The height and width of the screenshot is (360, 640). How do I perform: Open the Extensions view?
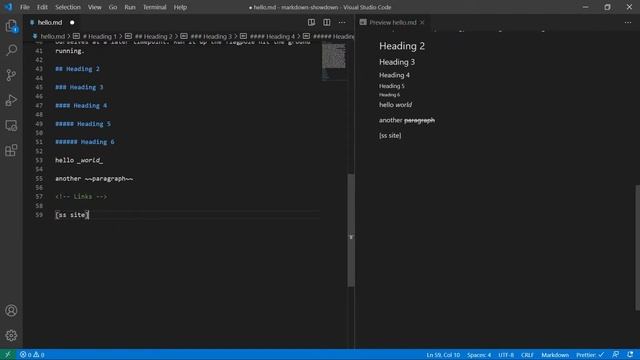(x=11, y=150)
